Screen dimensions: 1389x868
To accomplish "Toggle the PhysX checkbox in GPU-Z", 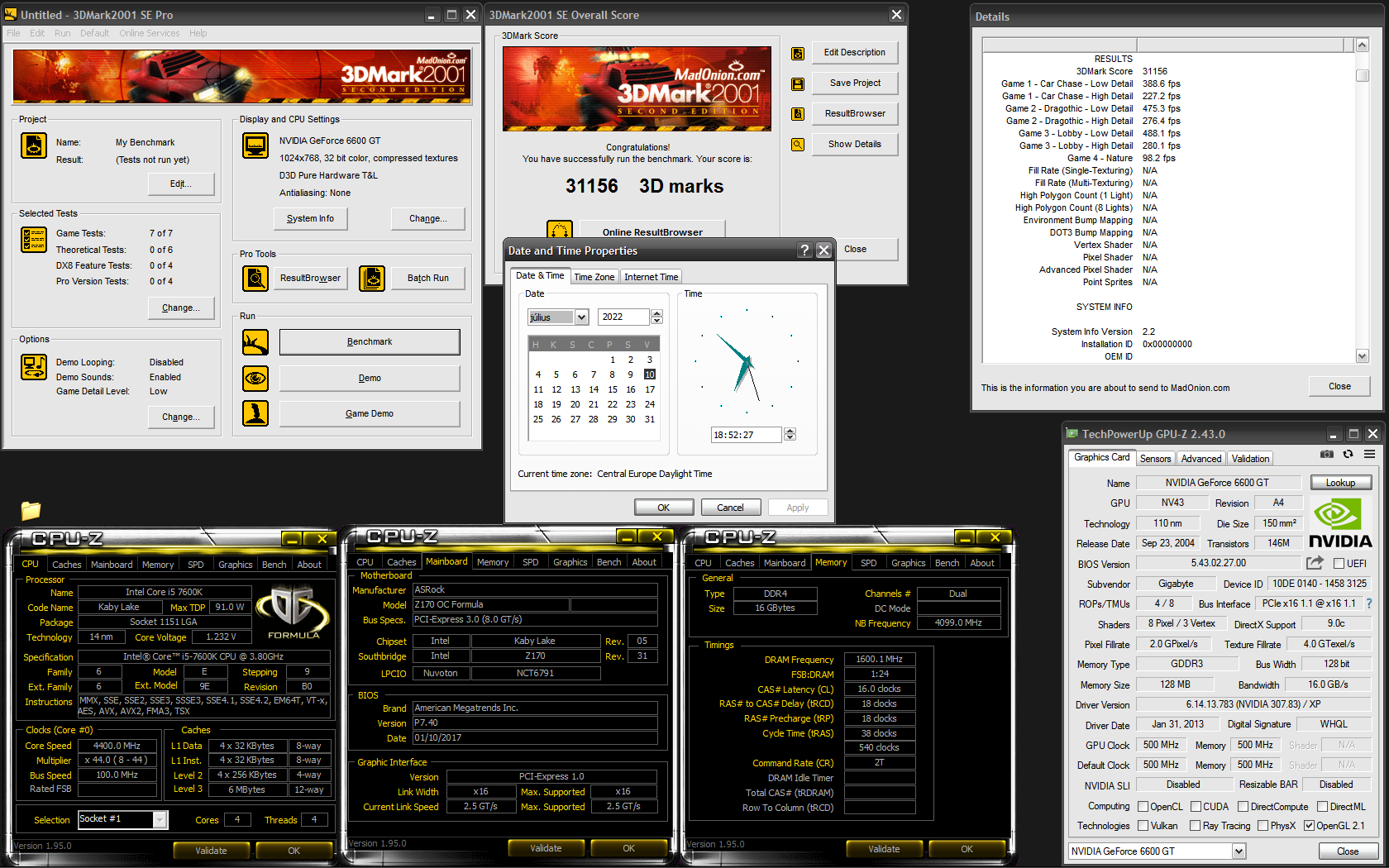I will point(1263,826).
